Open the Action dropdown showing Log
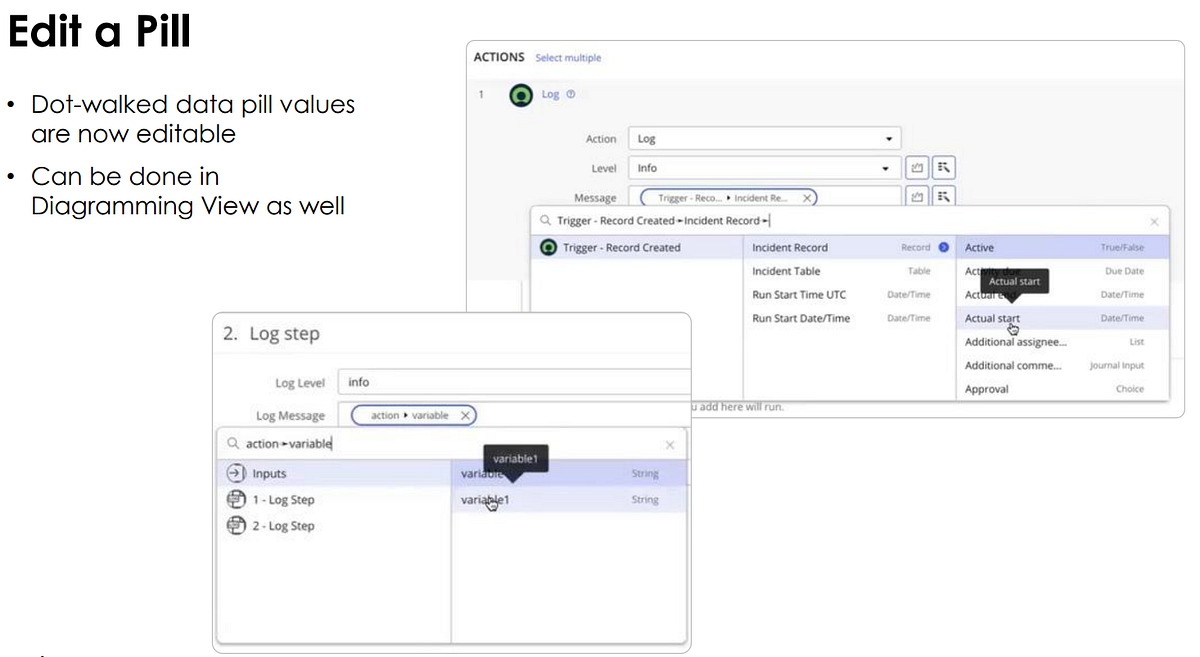1200x657 pixels. (762, 138)
